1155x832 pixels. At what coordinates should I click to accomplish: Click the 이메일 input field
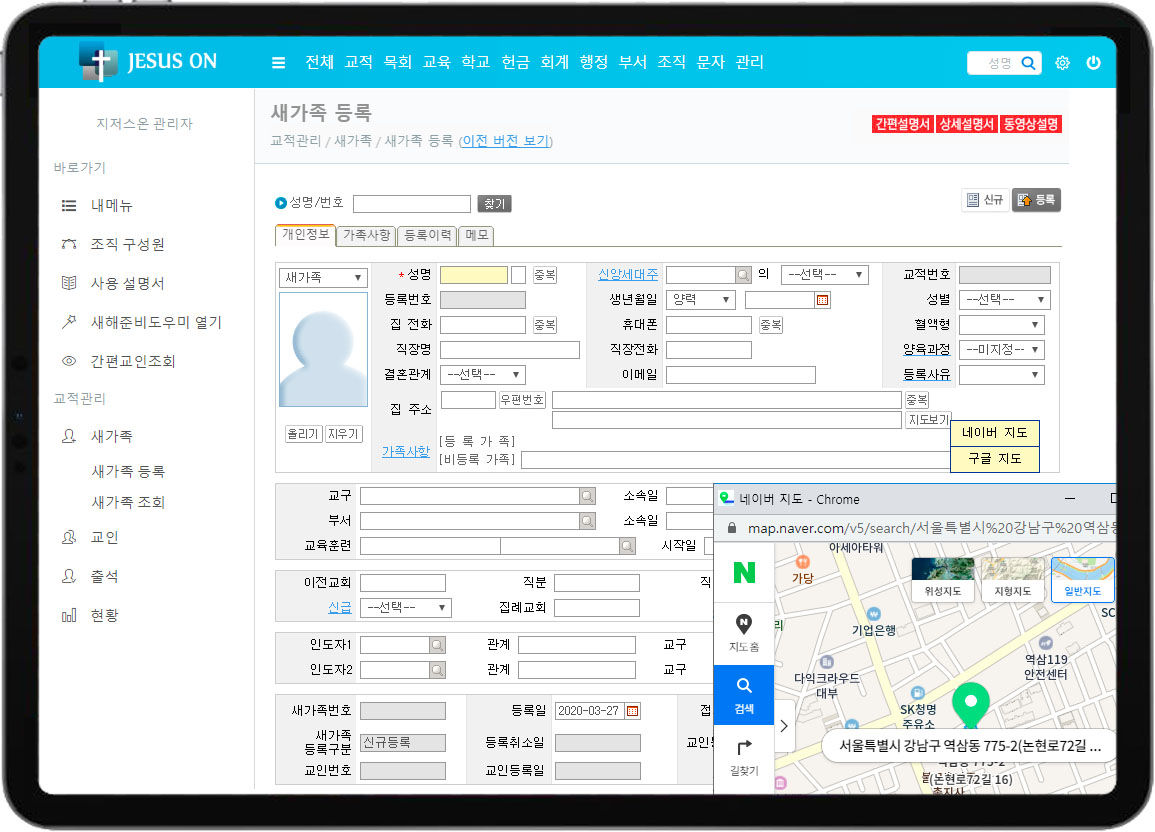point(740,375)
